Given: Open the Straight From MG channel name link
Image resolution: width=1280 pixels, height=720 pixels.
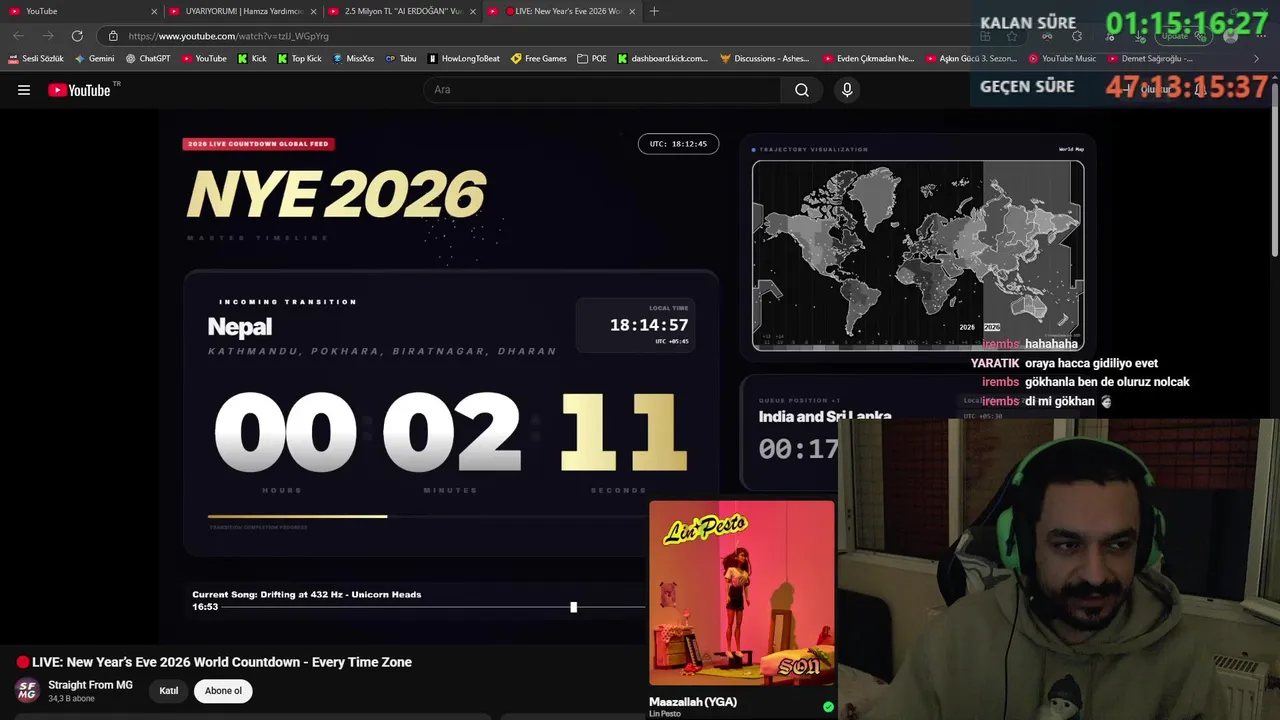Looking at the screenshot, I should pos(90,685).
